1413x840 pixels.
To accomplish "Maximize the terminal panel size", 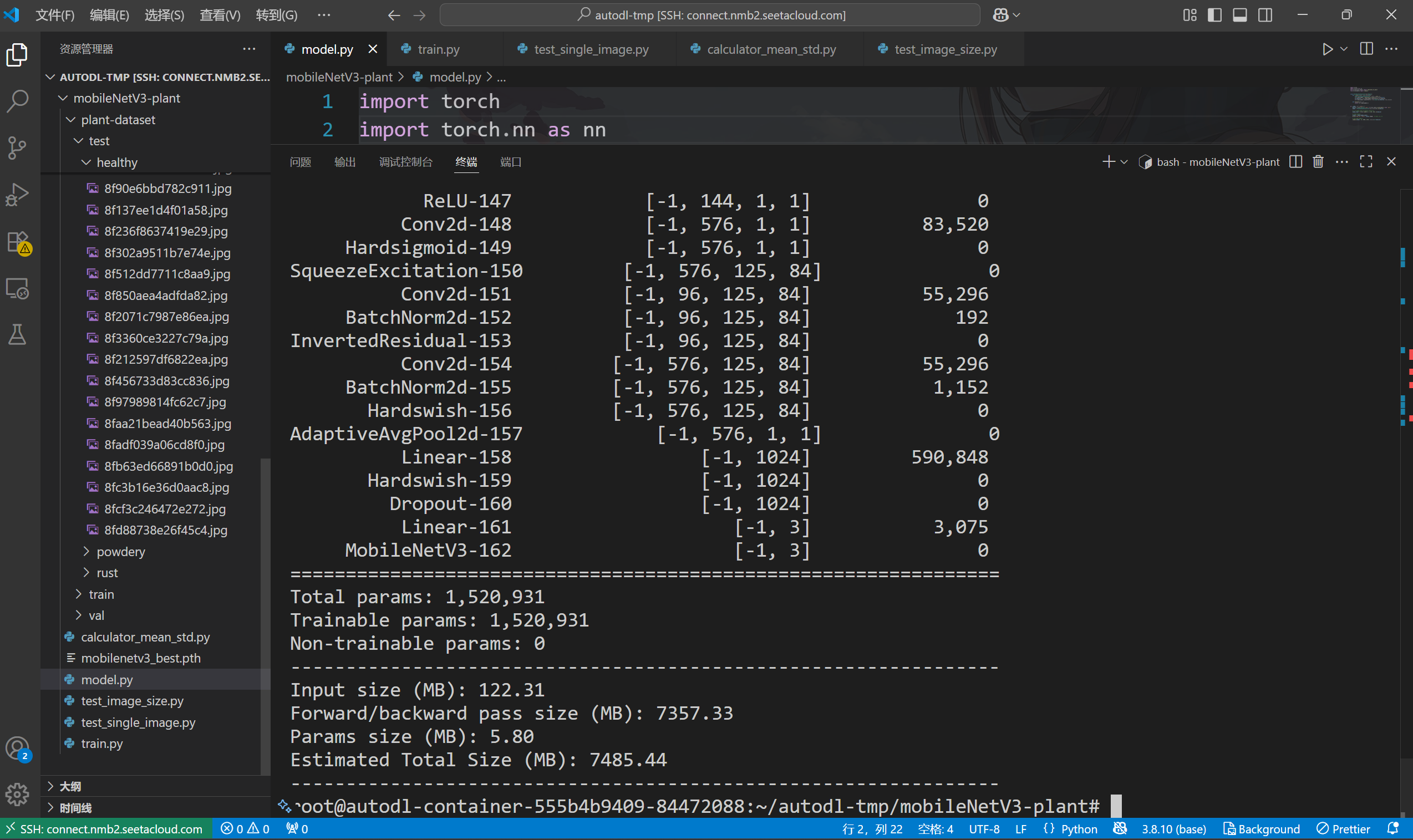I will (x=1365, y=162).
